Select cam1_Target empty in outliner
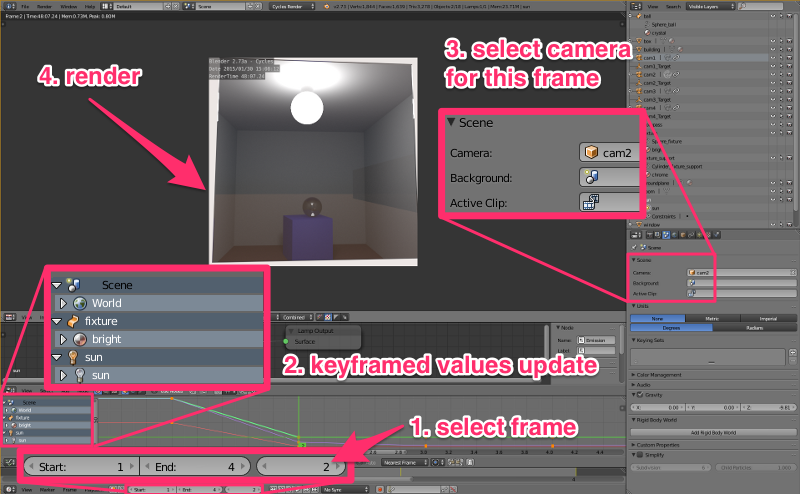 pos(657,66)
